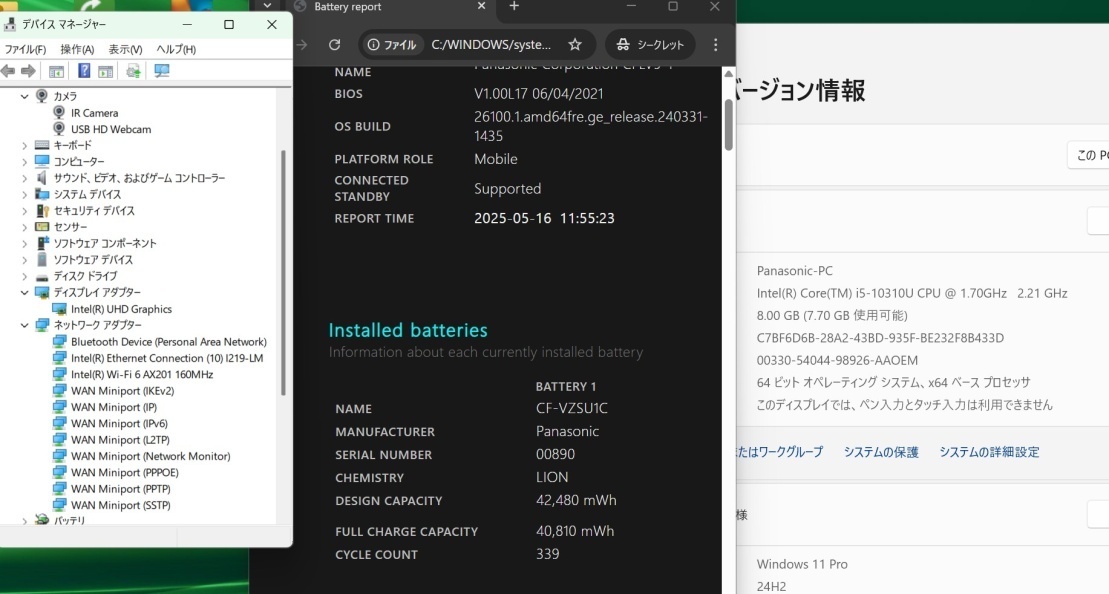Click the セキュリティ デバイス category icon
Viewport: 1109px width, 594px height.
[42, 211]
